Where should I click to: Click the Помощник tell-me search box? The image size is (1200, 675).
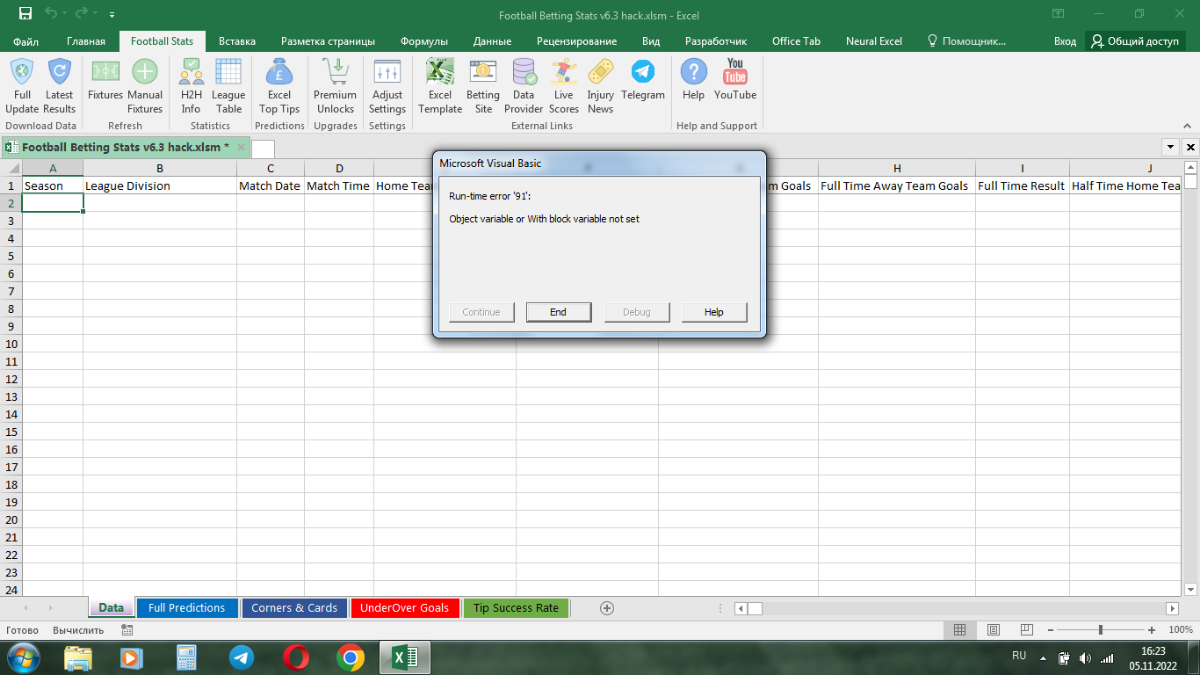(x=966, y=41)
